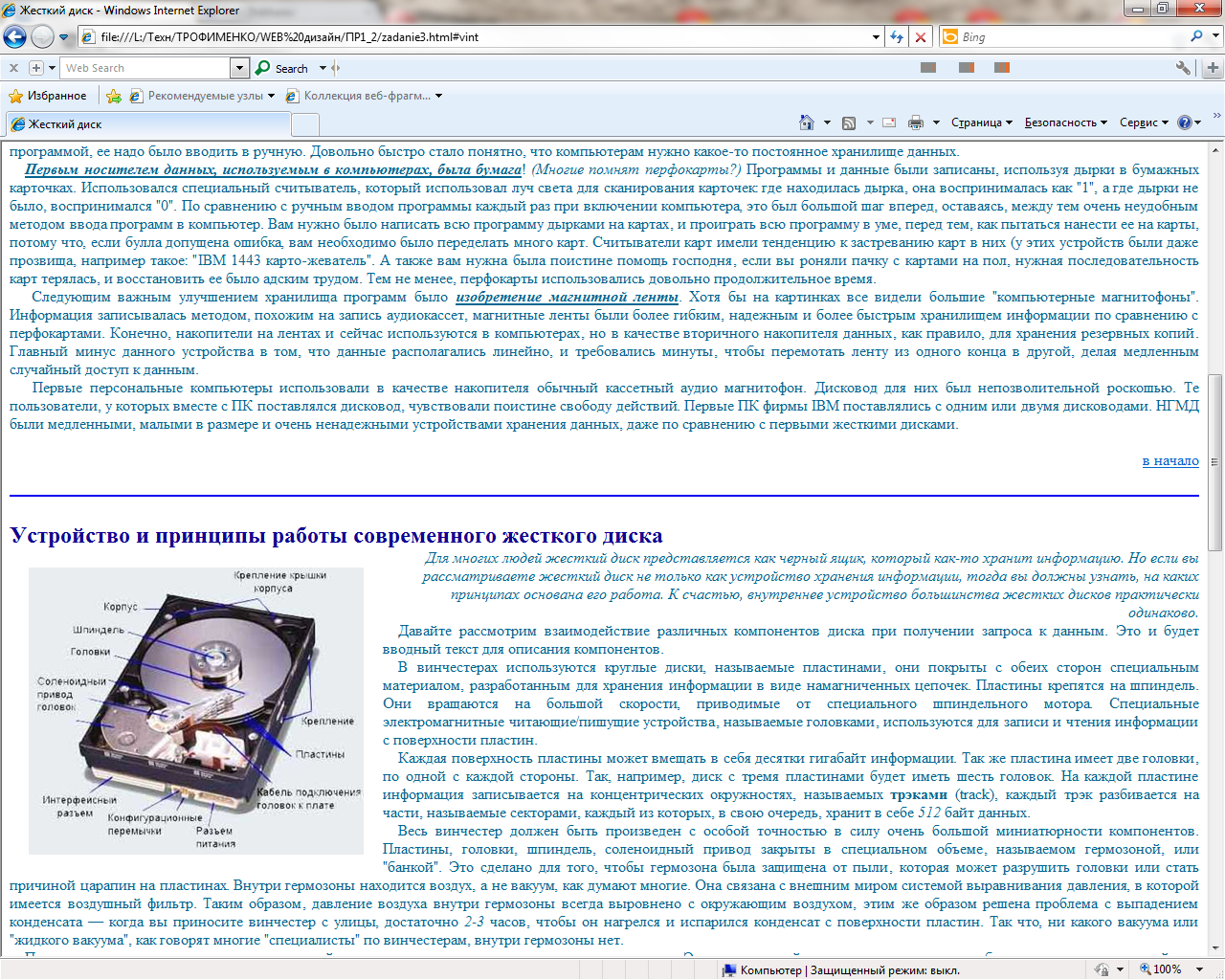Open the Страница menu

point(981,122)
